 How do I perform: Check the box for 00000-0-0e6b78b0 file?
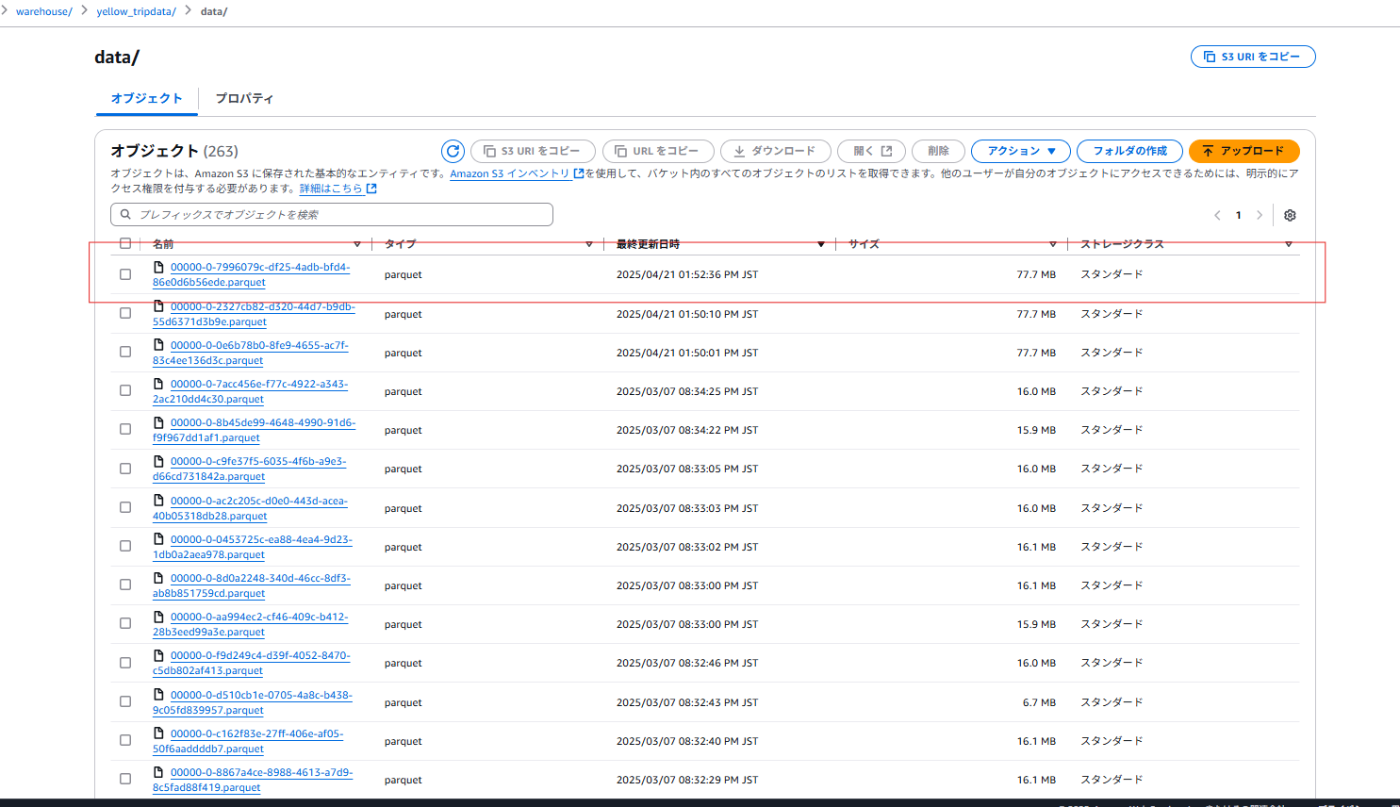(x=125, y=352)
